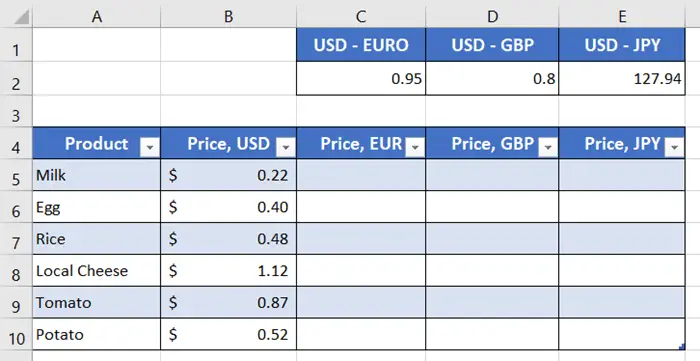Select the Price, EUR header cell
Image resolution: width=700 pixels, height=361 pixels.
point(361,143)
